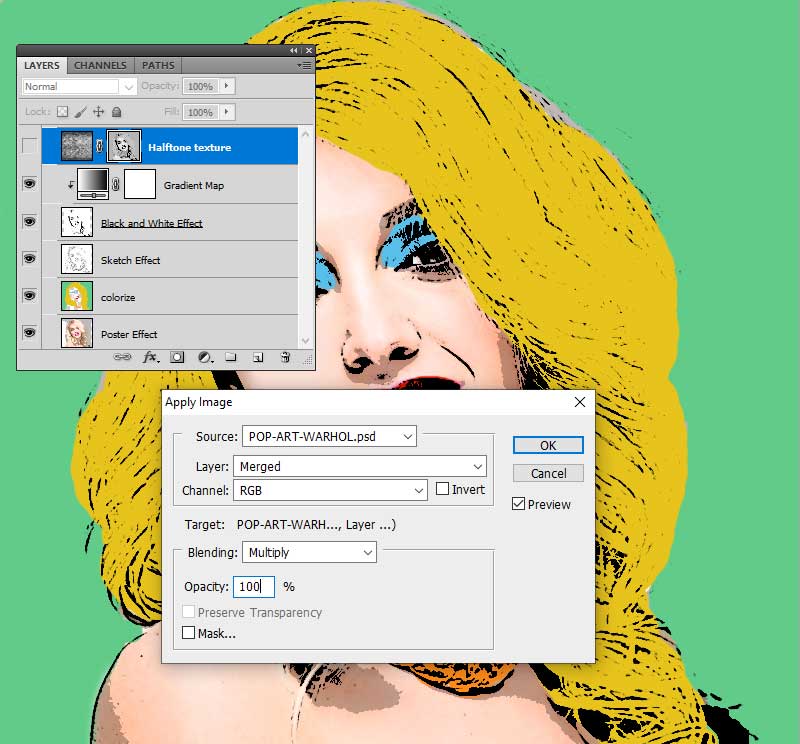Screen dimensions: 800x744
Task: Lock position move icon
Action: (x=98, y=112)
